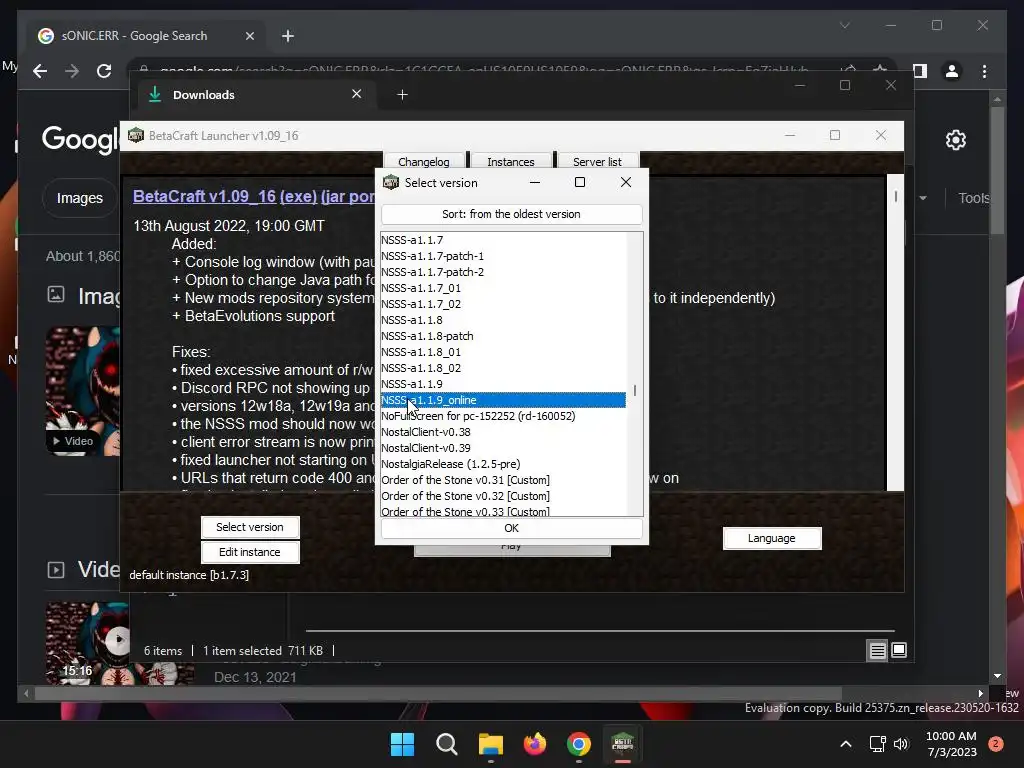Select NSSS-a1.1.8 version
1024x768 pixels.
(x=503, y=320)
